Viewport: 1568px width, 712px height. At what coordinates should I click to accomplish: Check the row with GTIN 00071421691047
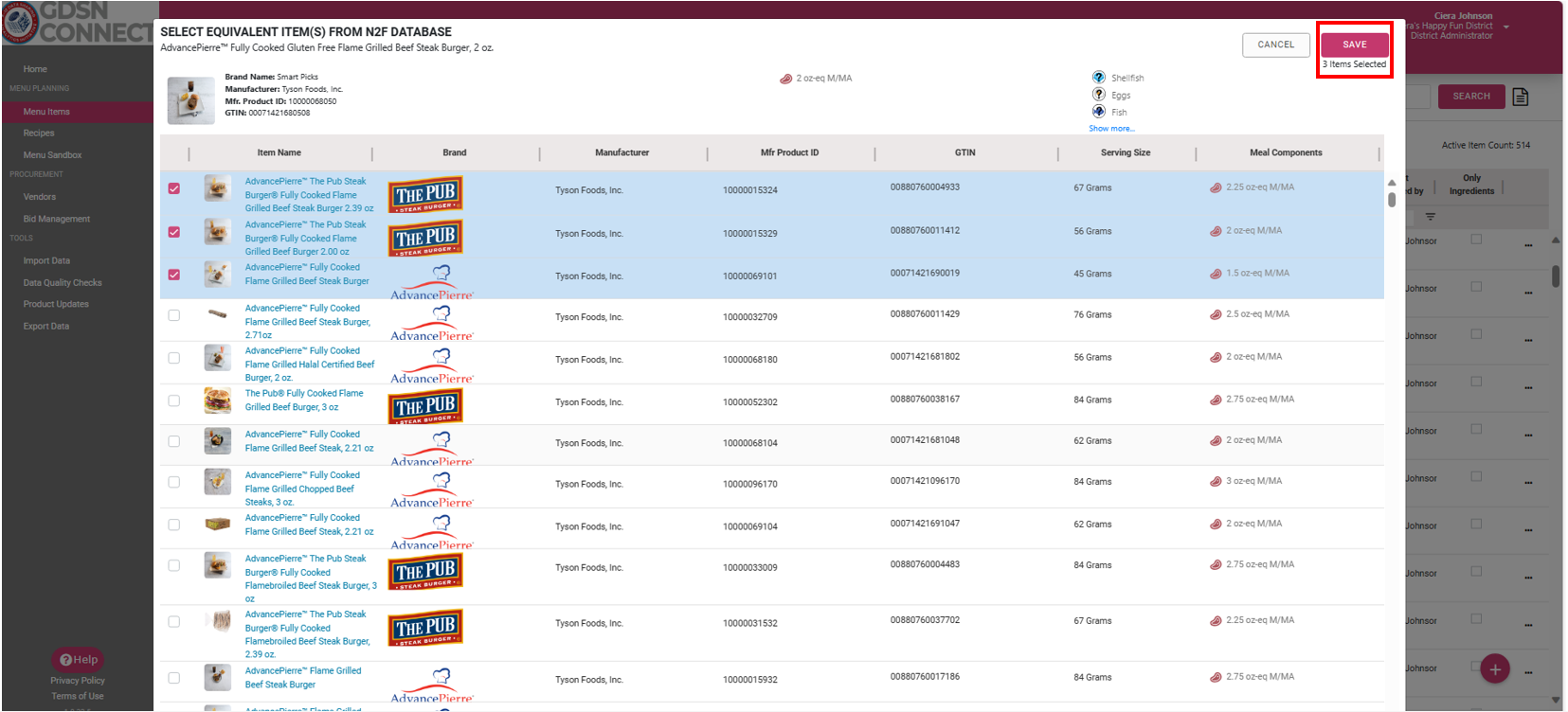174,525
